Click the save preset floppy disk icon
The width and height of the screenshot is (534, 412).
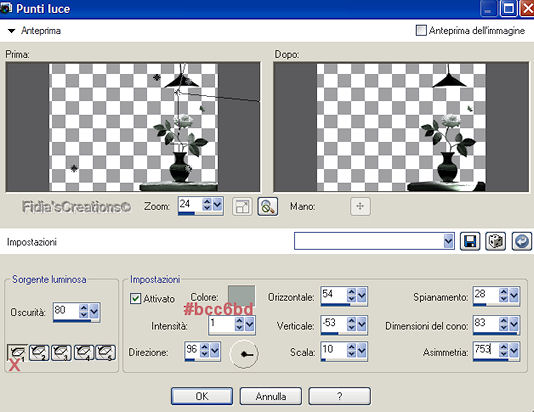470,241
